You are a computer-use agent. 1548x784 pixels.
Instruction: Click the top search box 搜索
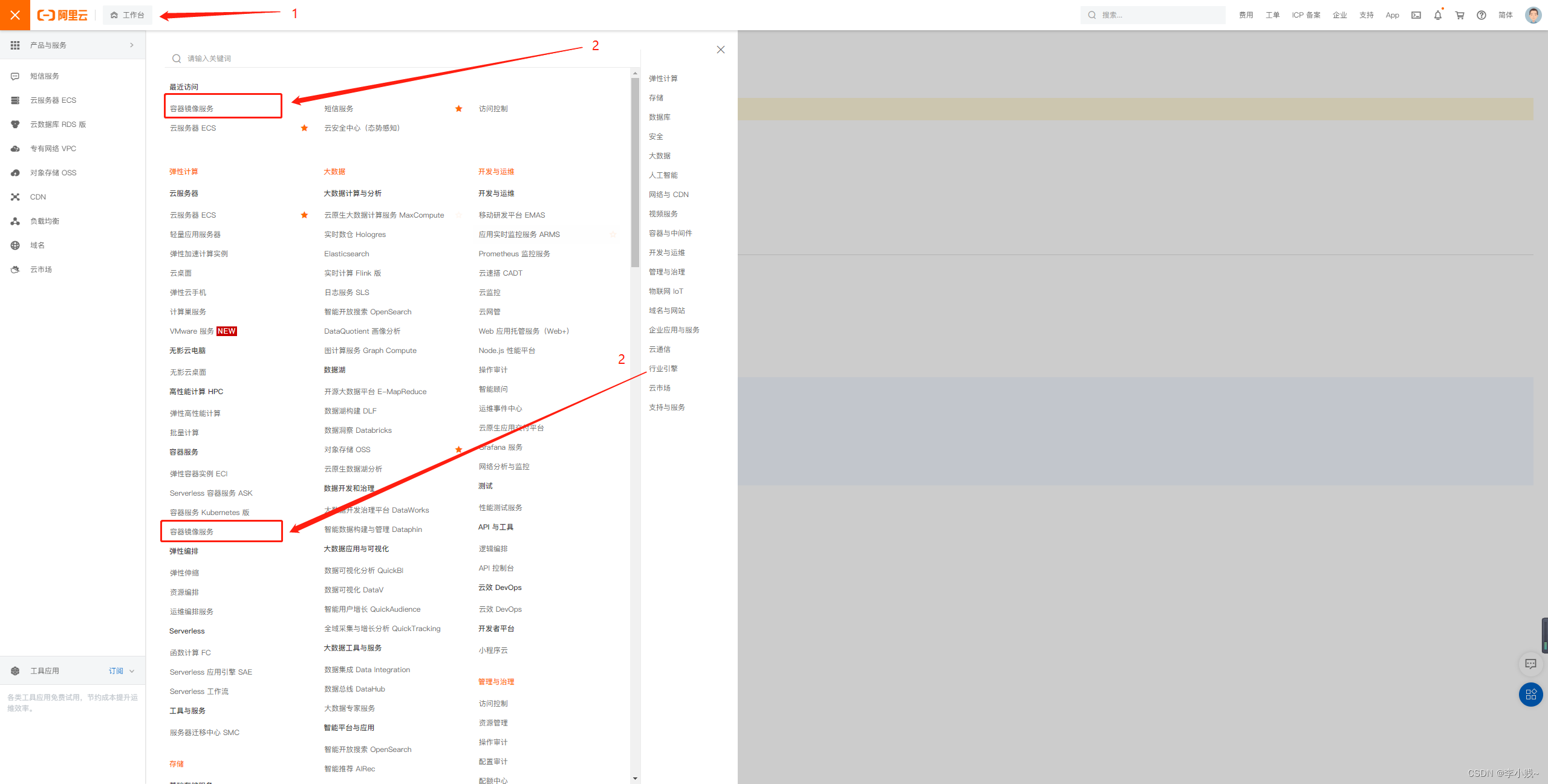pos(1153,15)
